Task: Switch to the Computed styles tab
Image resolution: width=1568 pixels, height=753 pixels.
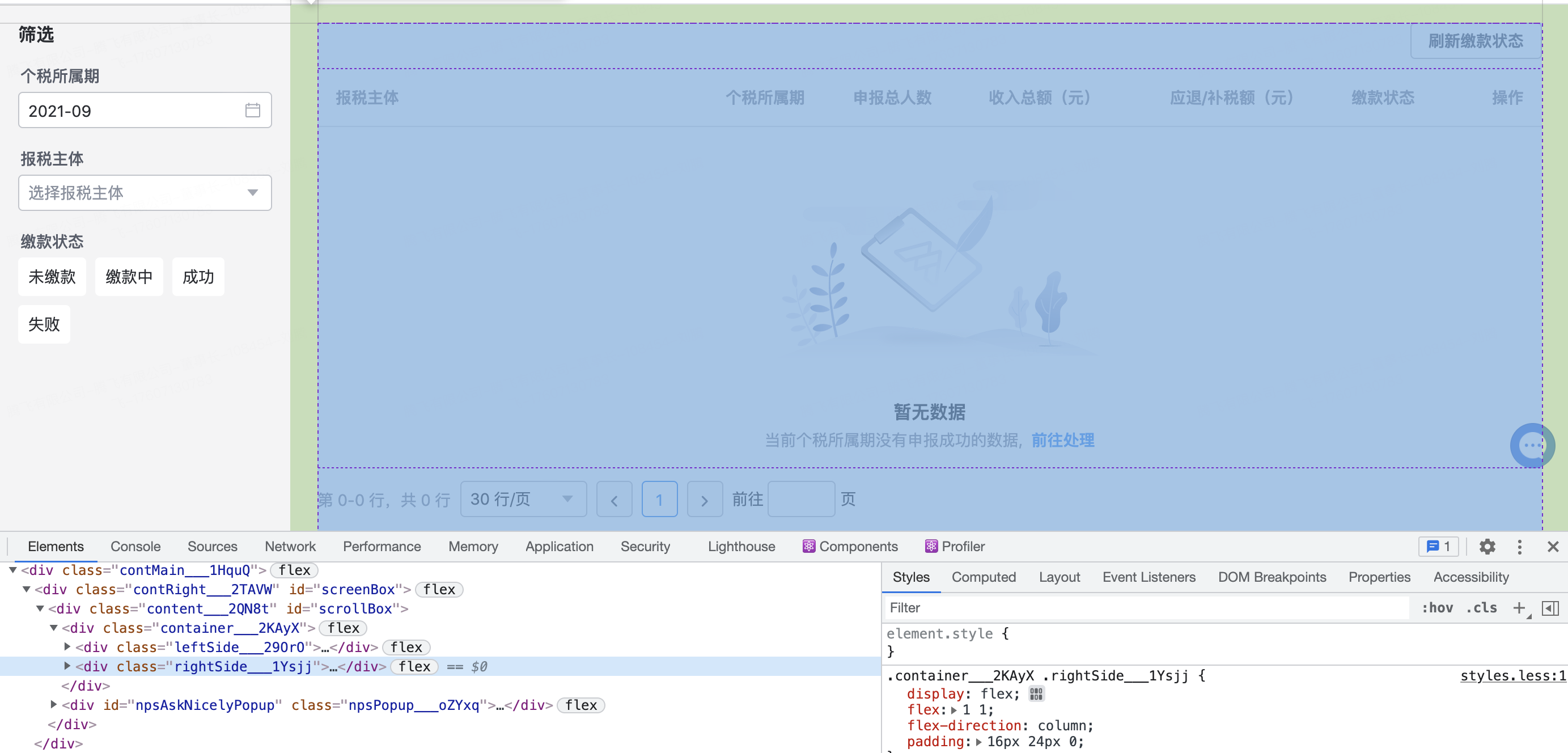Action: point(983,577)
